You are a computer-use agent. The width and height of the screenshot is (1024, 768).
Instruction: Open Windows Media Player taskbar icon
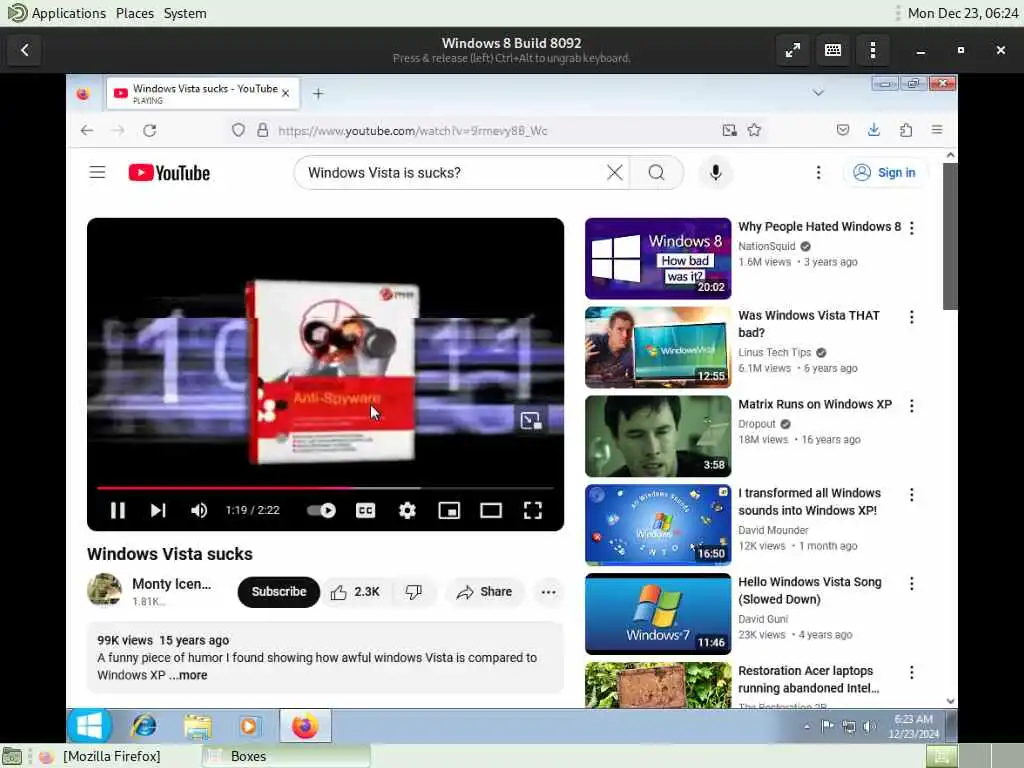249,726
